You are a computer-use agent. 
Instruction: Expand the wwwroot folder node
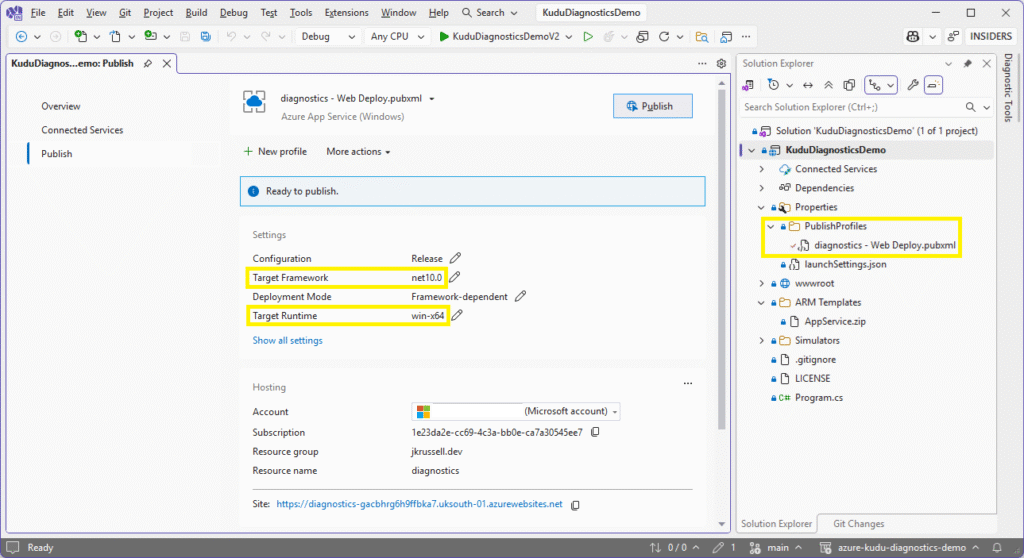761,283
